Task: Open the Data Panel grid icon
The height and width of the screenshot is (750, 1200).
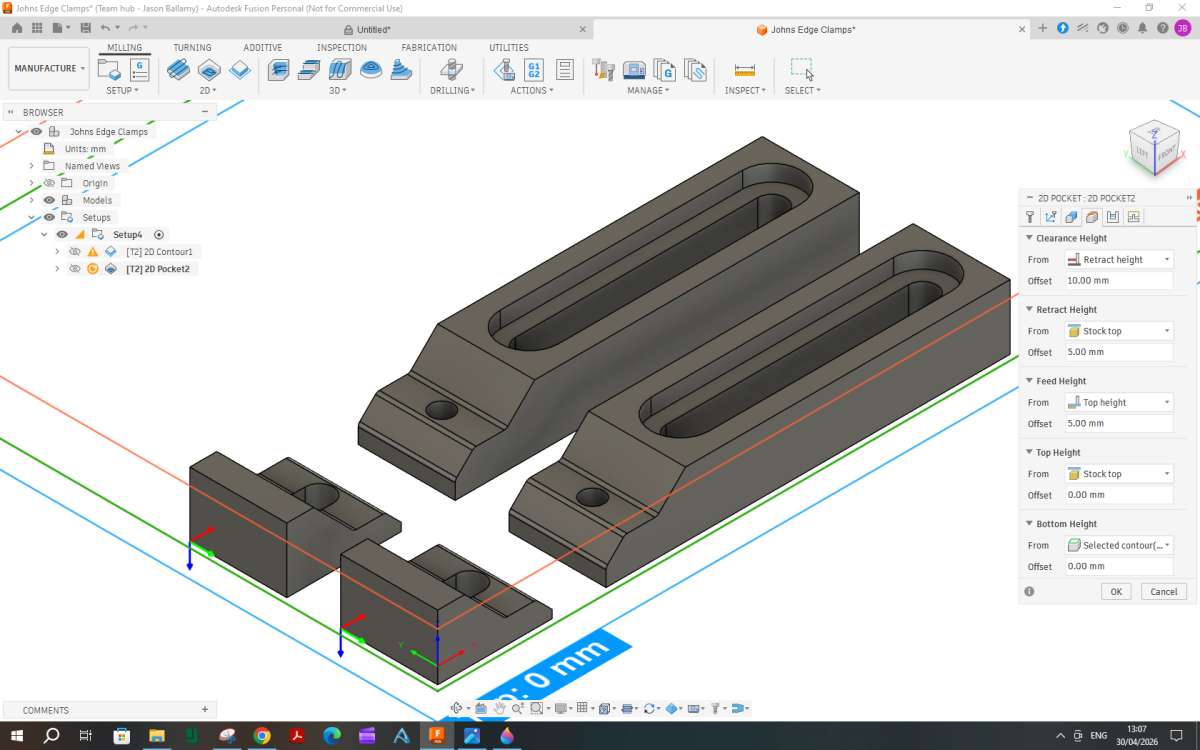Action: tap(39, 28)
